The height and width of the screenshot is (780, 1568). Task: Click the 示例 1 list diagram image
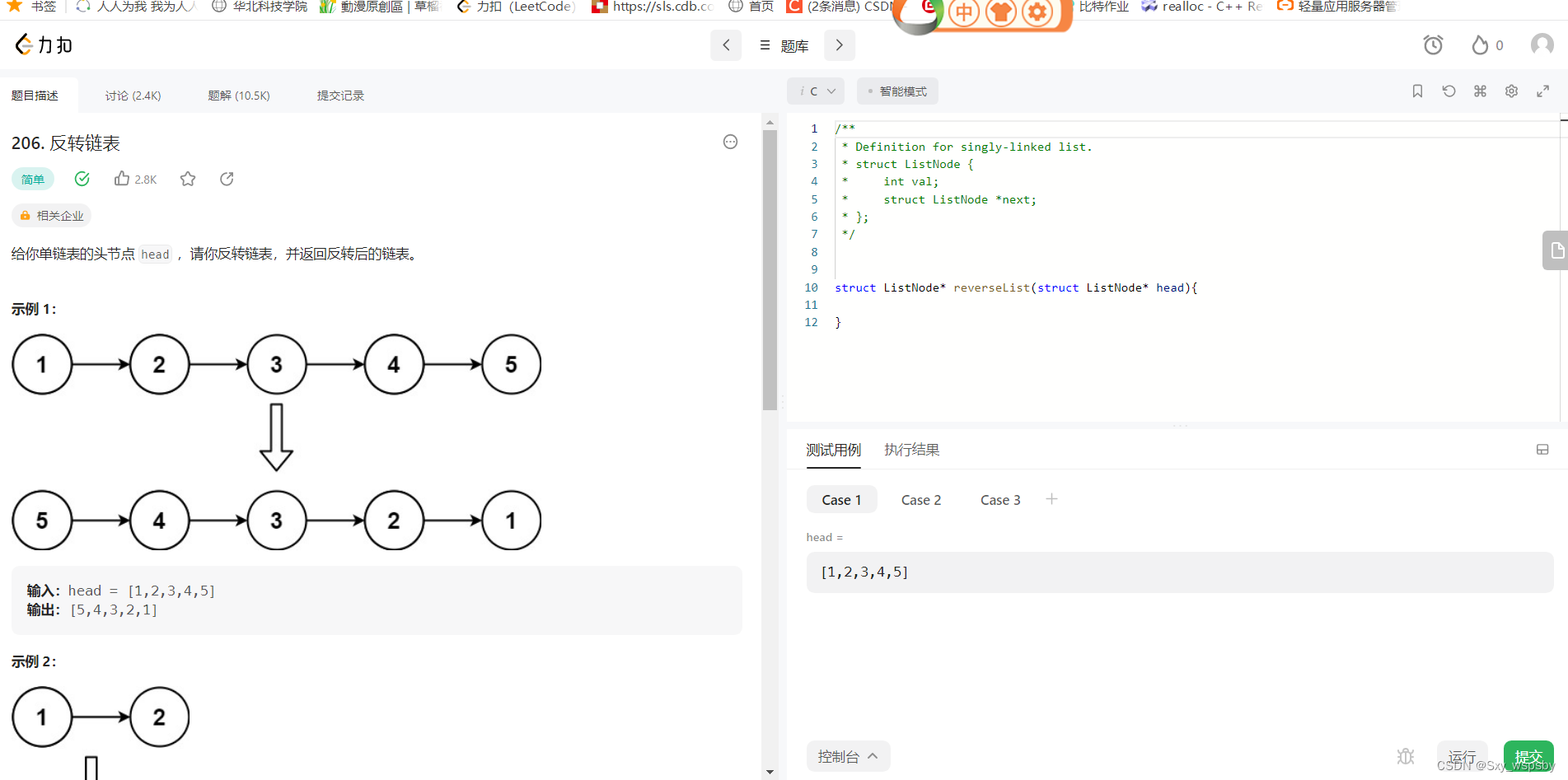coord(277,442)
